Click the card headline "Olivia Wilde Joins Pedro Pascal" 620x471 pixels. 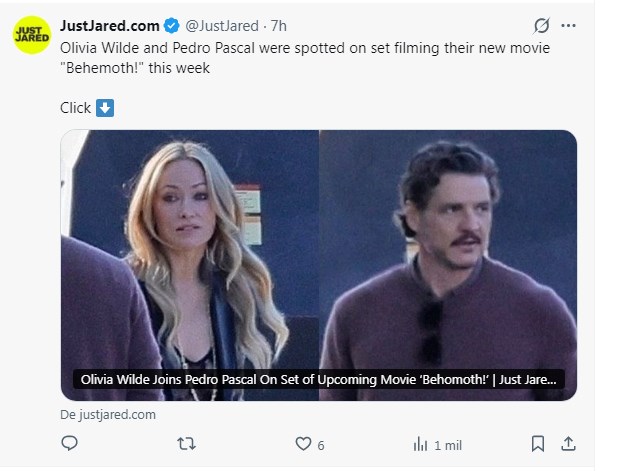(318, 380)
